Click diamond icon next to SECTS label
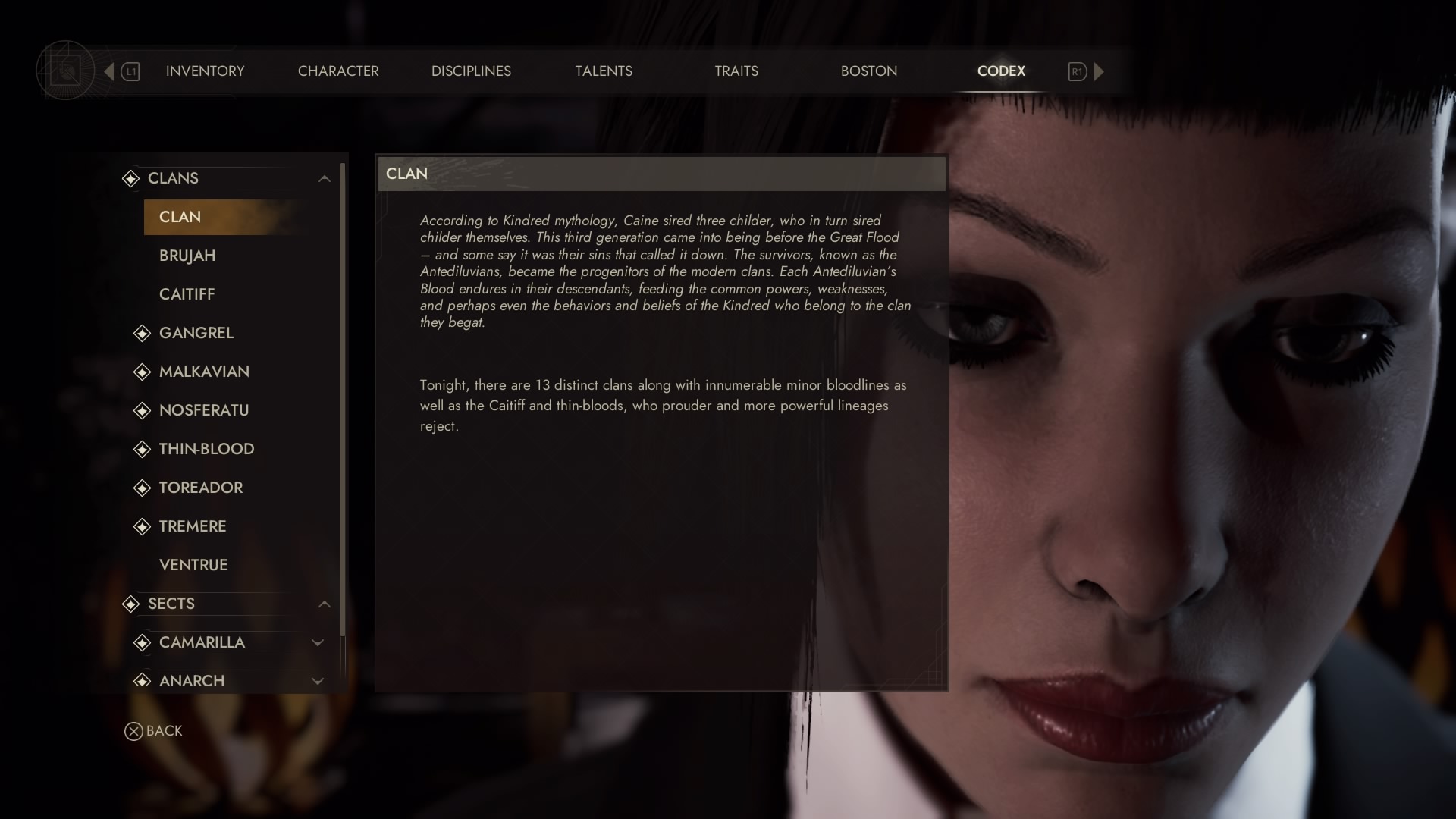 pos(129,603)
